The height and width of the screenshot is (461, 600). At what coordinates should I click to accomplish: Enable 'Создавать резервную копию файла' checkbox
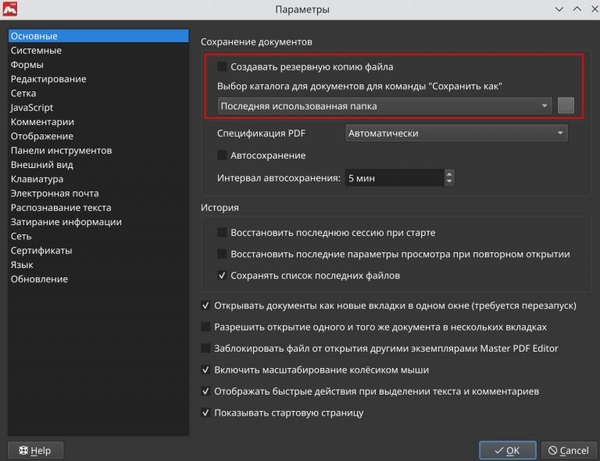[x=222, y=67]
